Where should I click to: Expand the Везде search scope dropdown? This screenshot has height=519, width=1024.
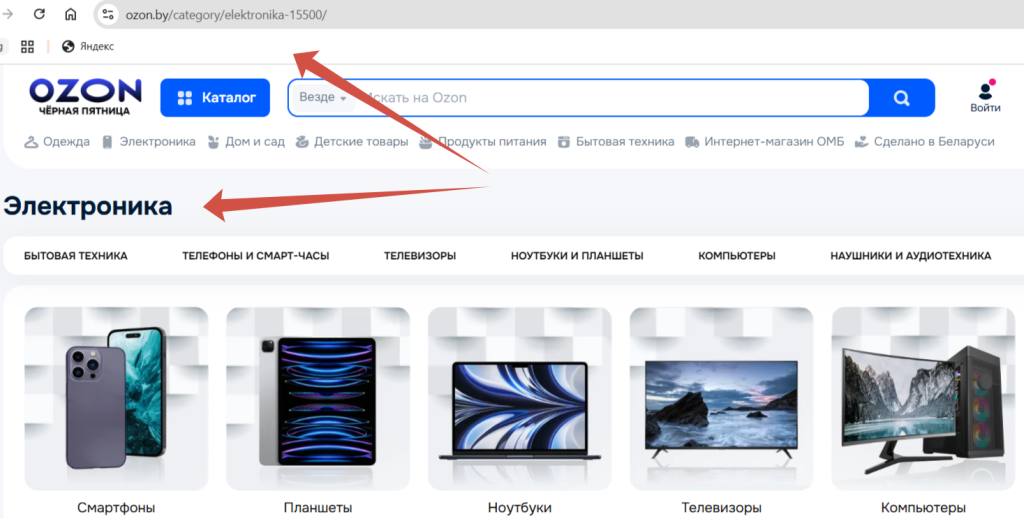click(322, 98)
